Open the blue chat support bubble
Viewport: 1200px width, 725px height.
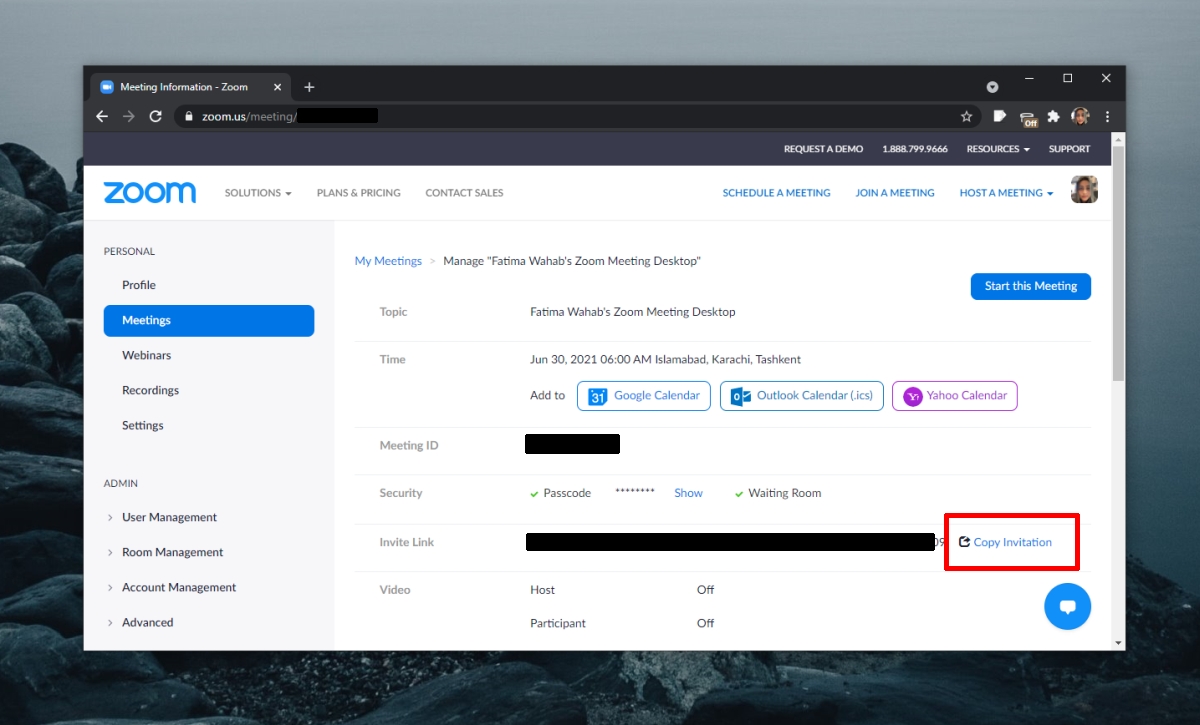(x=1067, y=606)
